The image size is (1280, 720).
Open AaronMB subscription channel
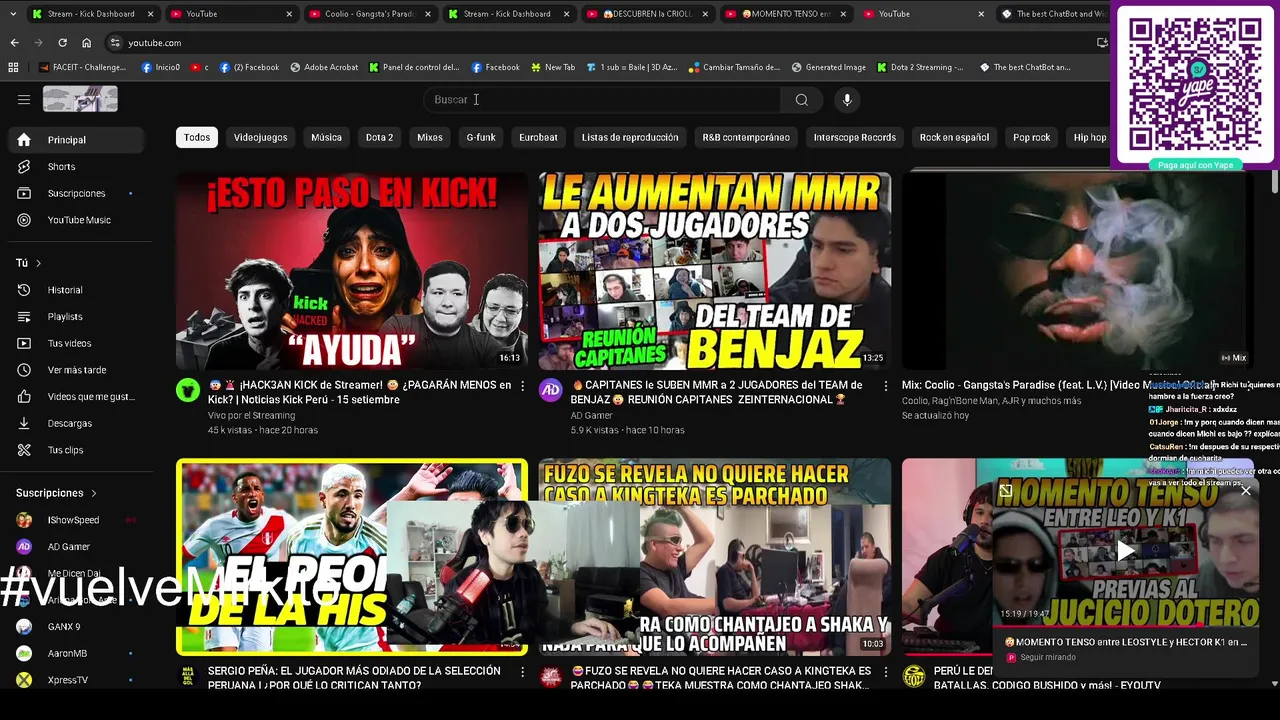pyautogui.click(x=66, y=653)
